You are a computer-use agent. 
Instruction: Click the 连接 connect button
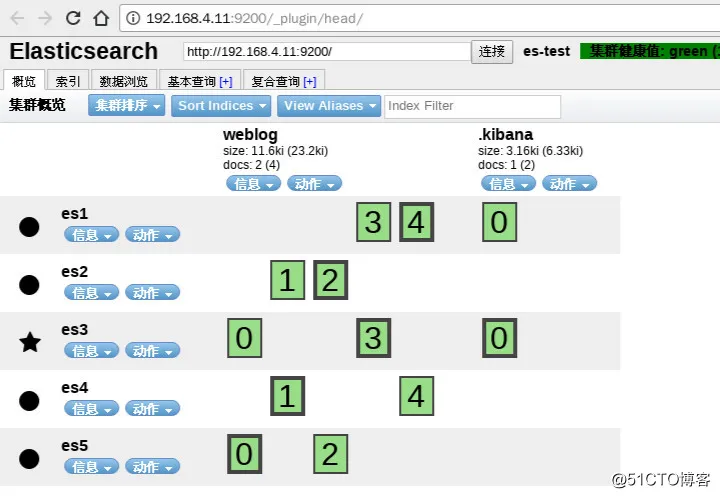(492, 51)
